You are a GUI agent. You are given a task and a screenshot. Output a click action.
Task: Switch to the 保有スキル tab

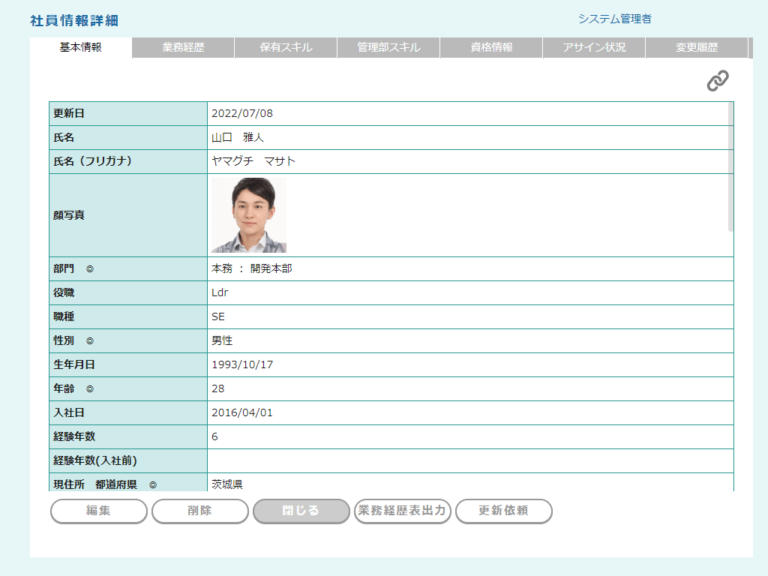(285, 48)
